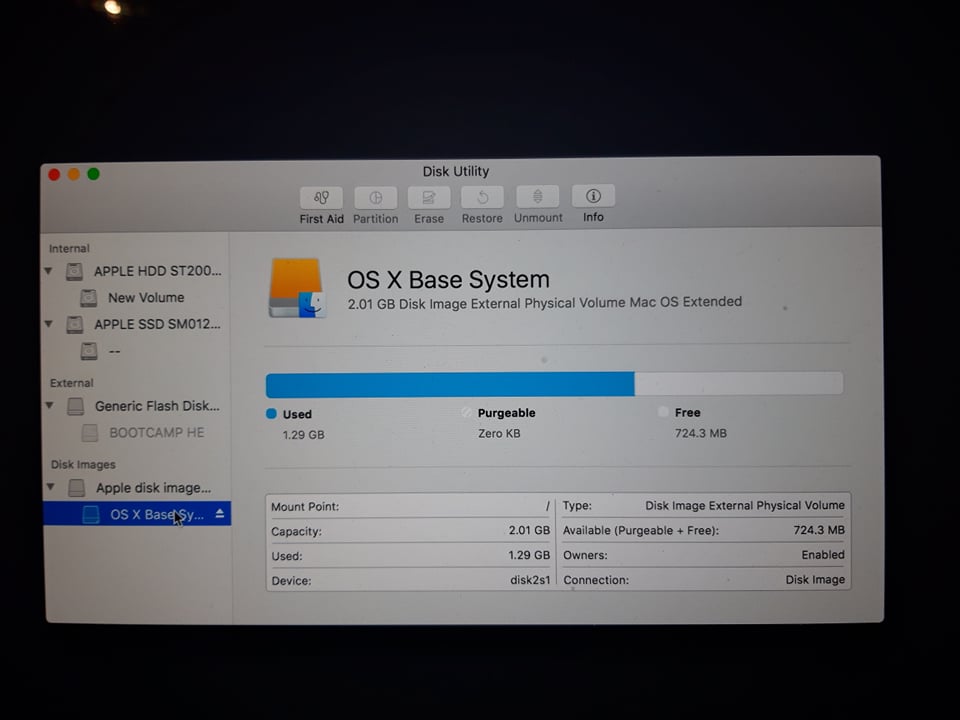Click the OS X Base System sidebar volume icon

pos(91,515)
